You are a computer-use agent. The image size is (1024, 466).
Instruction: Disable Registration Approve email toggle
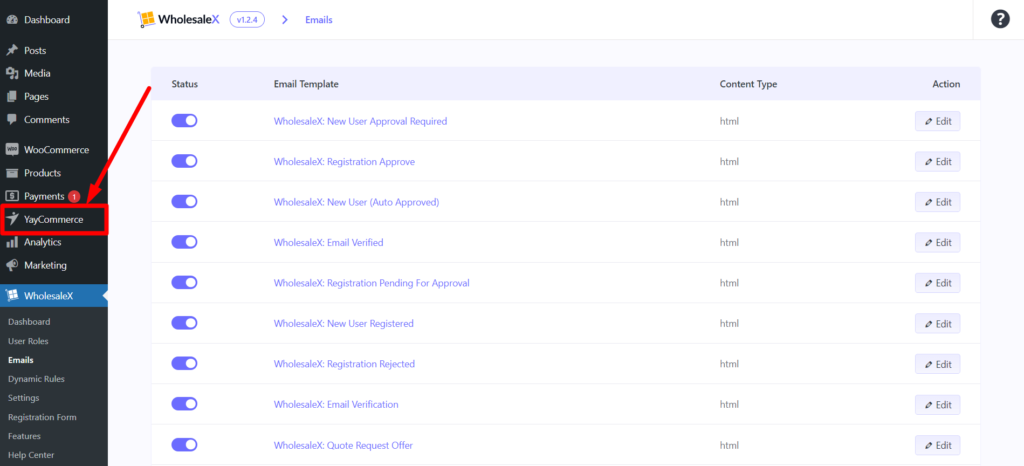[x=184, y=161]
